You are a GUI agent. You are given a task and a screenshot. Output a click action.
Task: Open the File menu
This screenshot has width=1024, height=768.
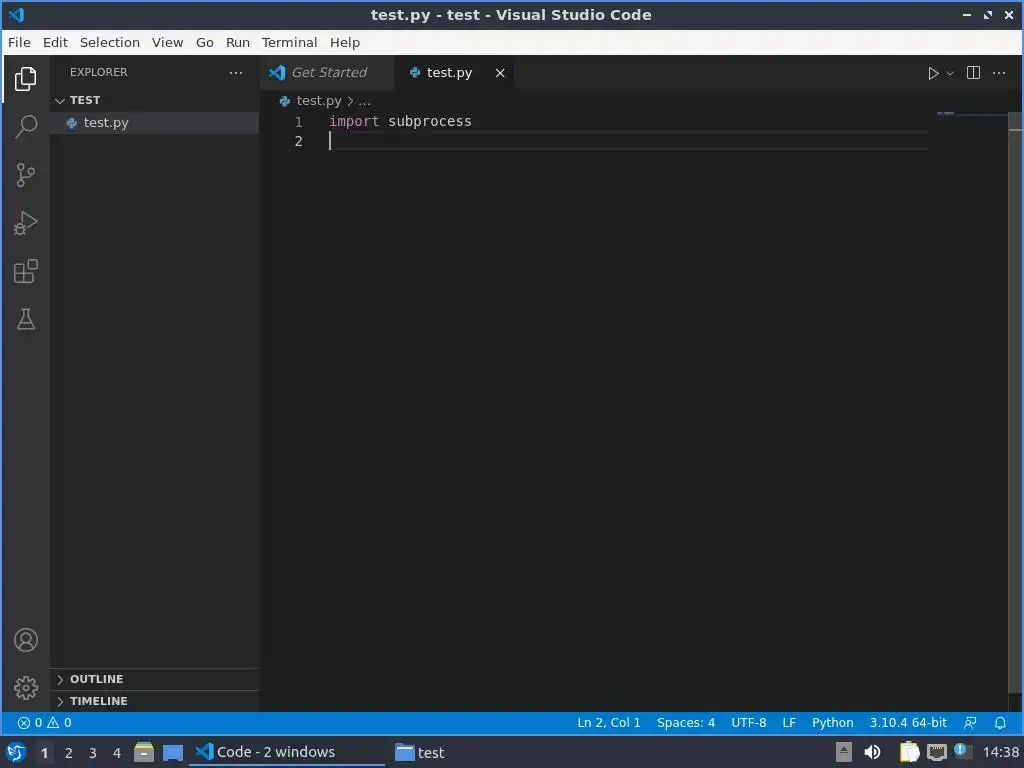(x=19, y=42)
